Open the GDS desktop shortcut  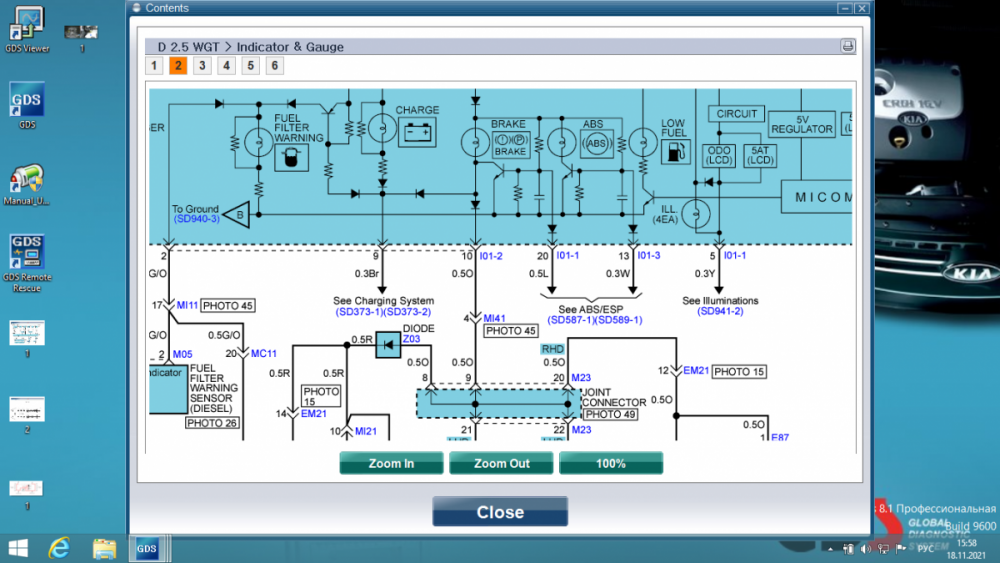(26, 103)
